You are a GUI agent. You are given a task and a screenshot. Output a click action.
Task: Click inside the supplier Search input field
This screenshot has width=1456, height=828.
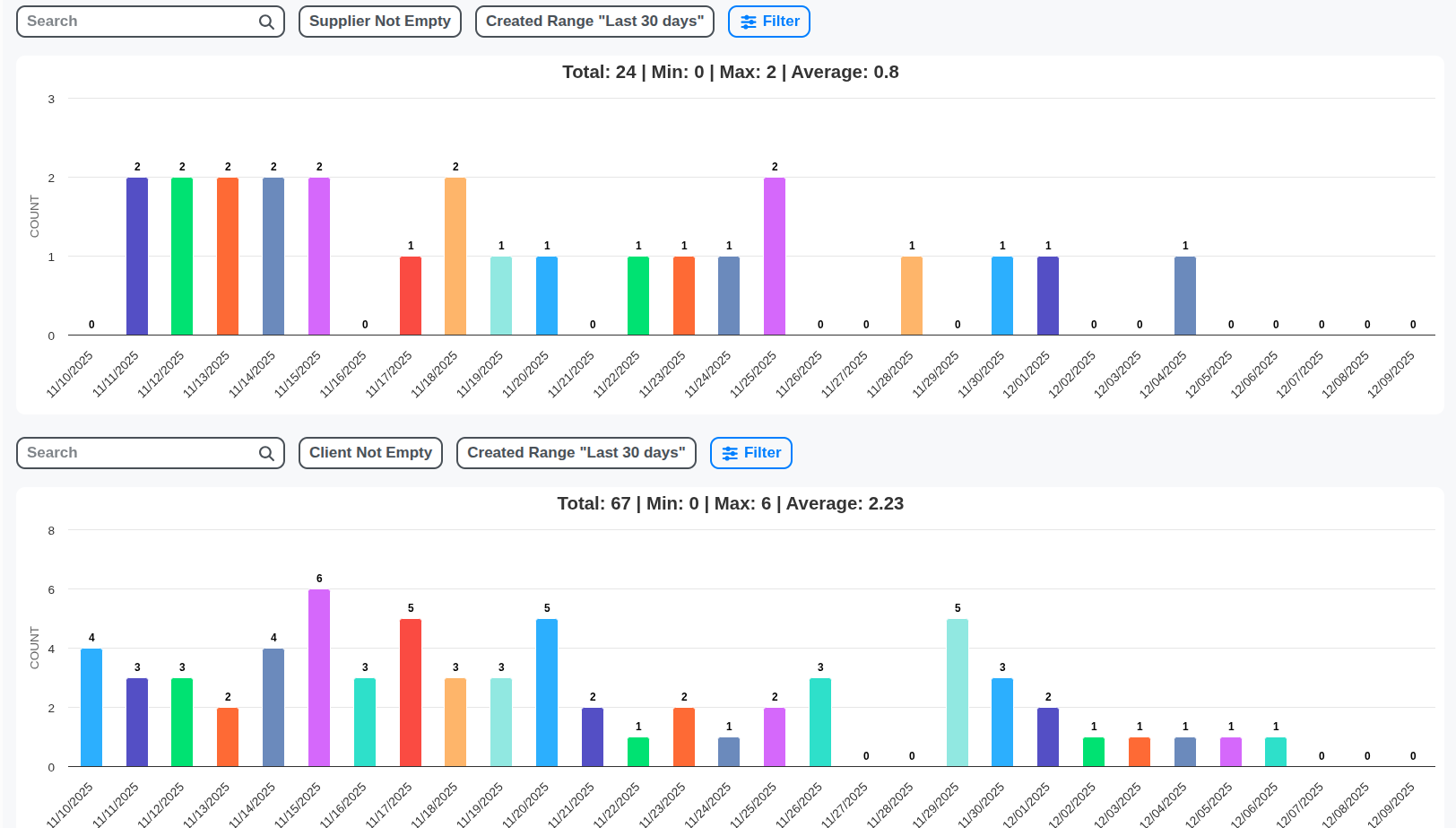(134, 21)
